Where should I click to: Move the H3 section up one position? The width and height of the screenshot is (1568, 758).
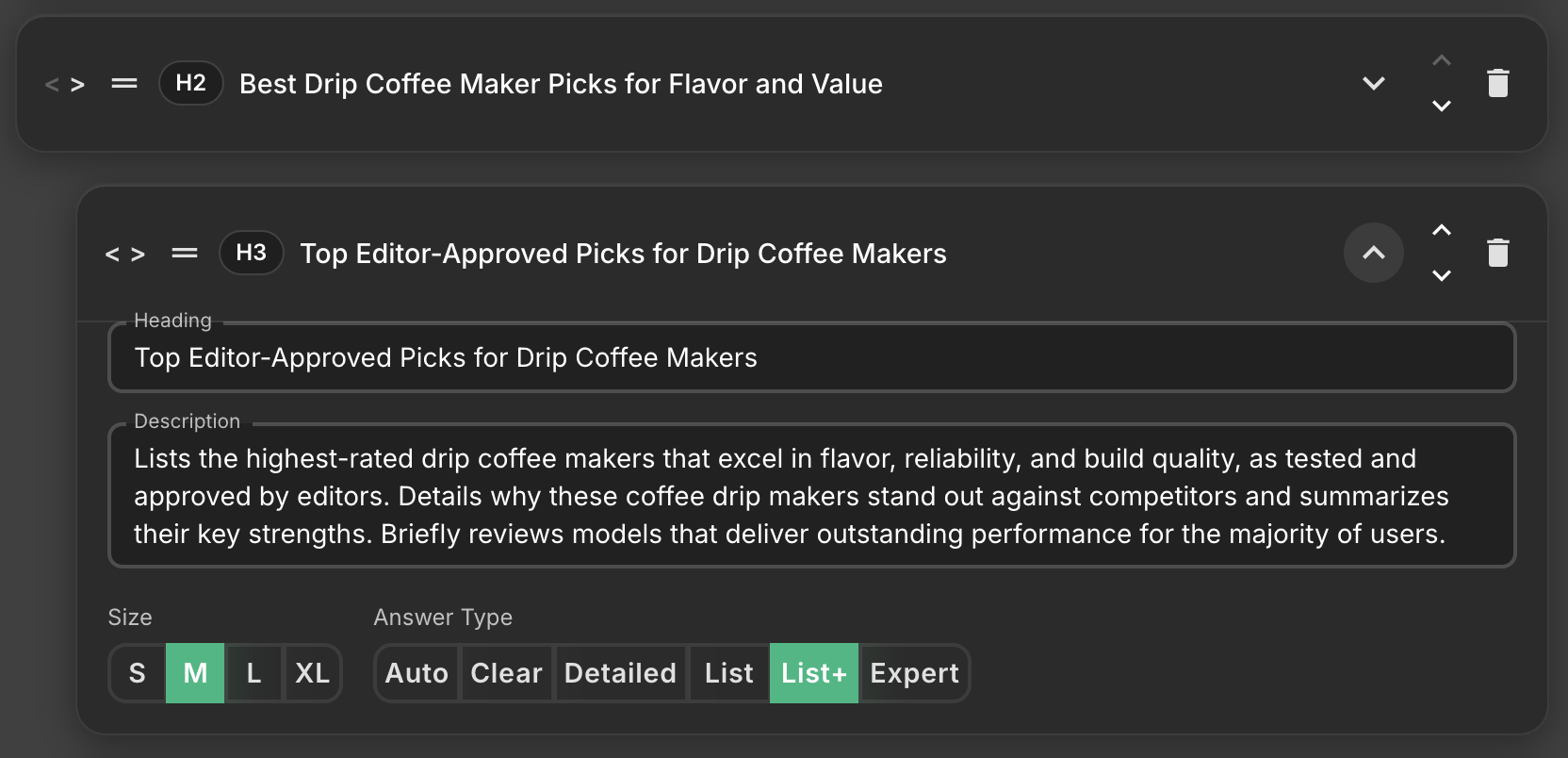click(1441, 230)
